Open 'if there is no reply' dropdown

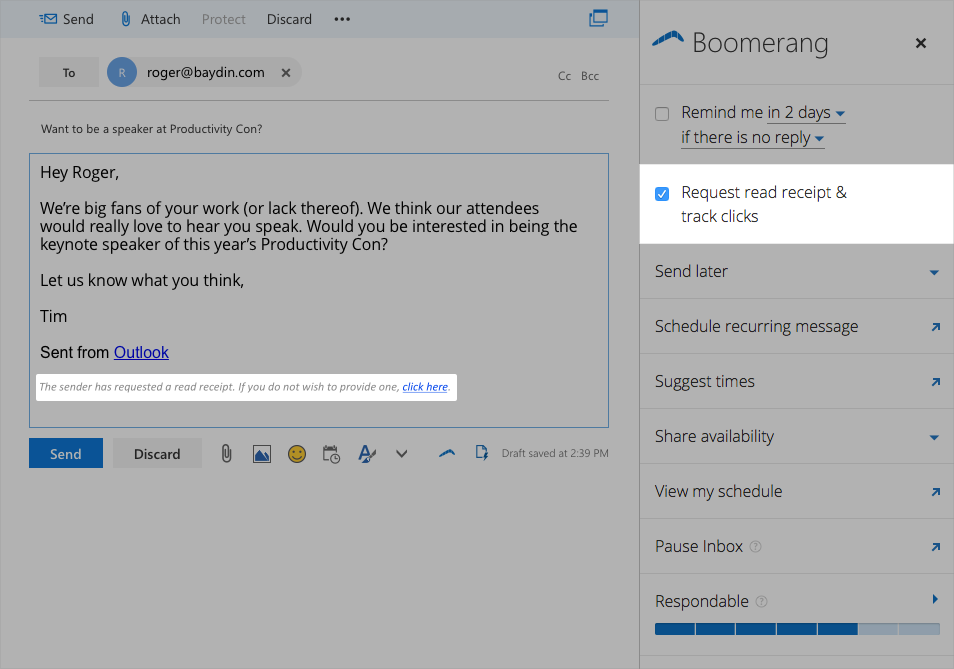(753, 138)
